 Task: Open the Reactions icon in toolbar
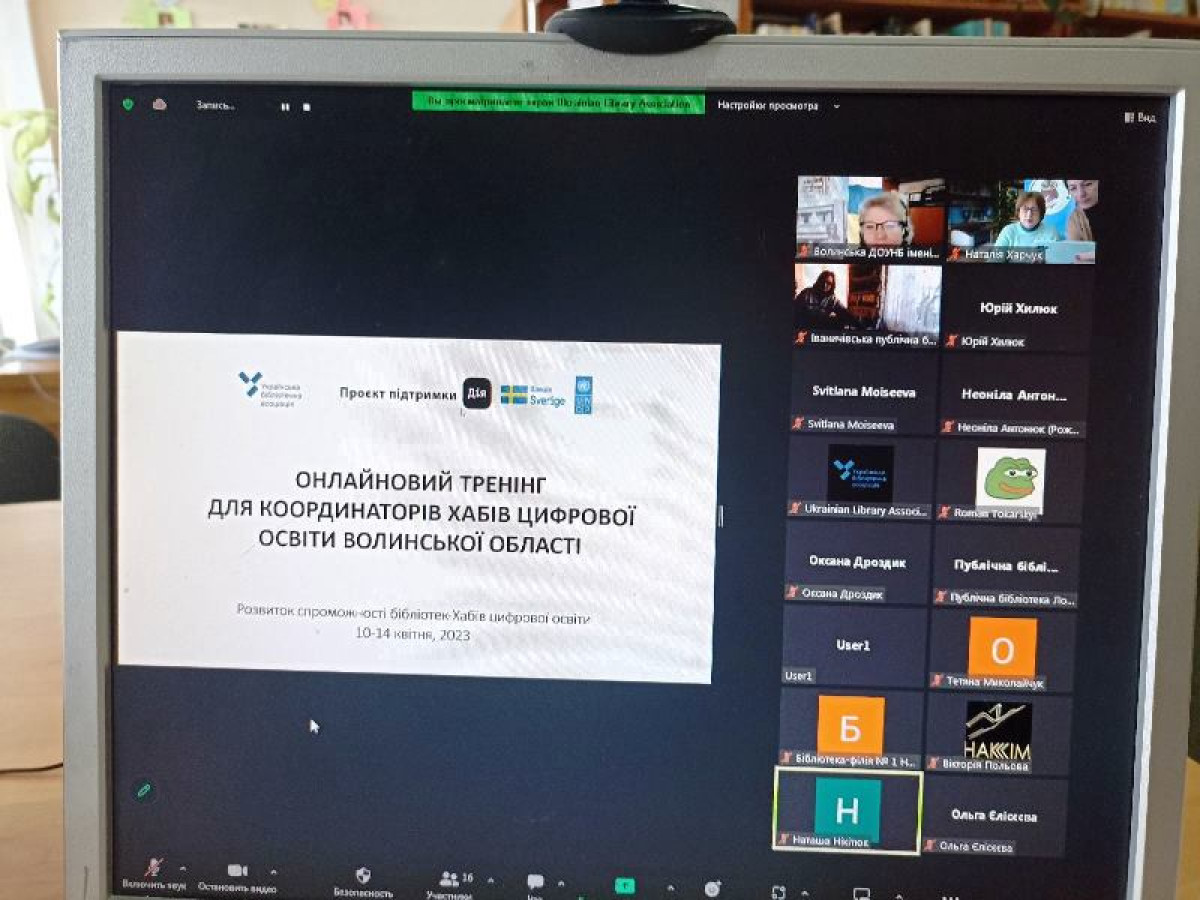712,888
